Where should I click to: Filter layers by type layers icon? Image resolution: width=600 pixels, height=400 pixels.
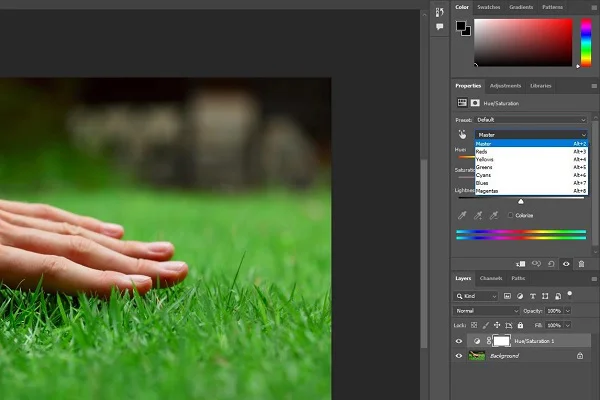(533, 296)
